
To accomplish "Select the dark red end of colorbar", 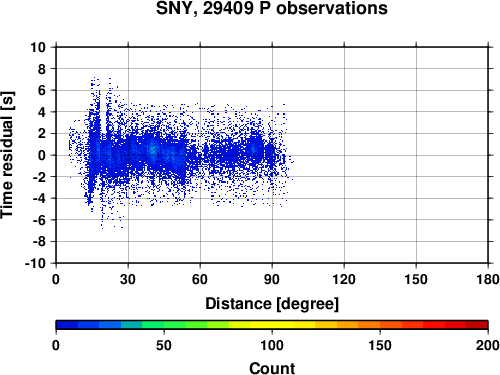I will pos(477,325).
